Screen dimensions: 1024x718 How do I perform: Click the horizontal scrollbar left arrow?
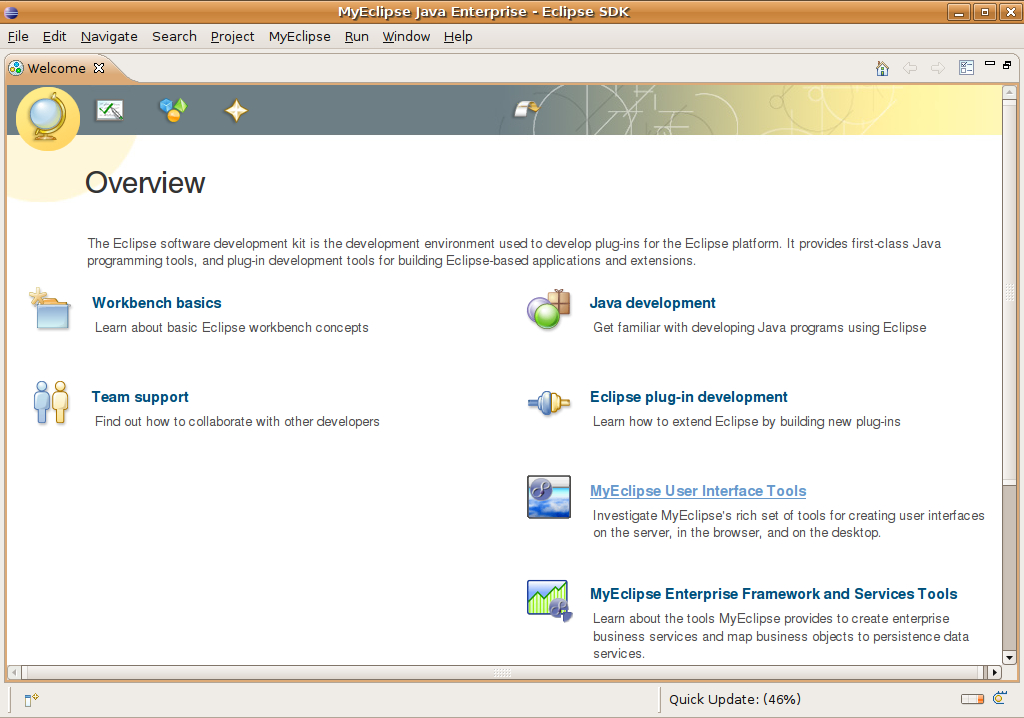(14, 672)
